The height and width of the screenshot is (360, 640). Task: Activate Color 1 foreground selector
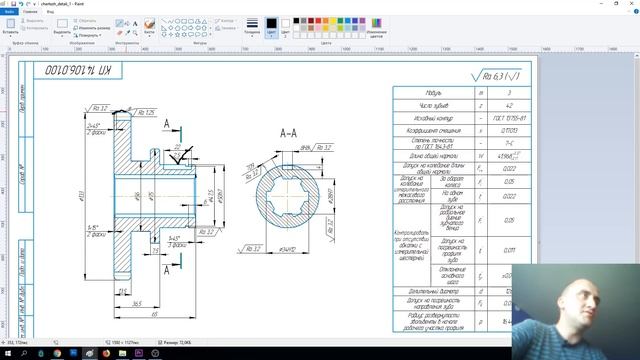271,28
